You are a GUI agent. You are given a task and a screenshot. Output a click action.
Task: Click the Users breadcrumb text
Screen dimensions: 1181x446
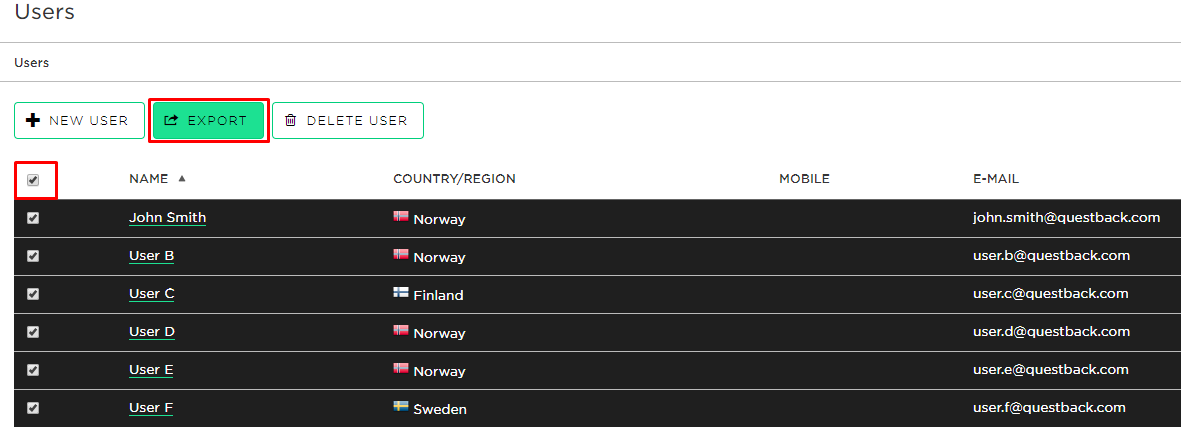point(32,63)
